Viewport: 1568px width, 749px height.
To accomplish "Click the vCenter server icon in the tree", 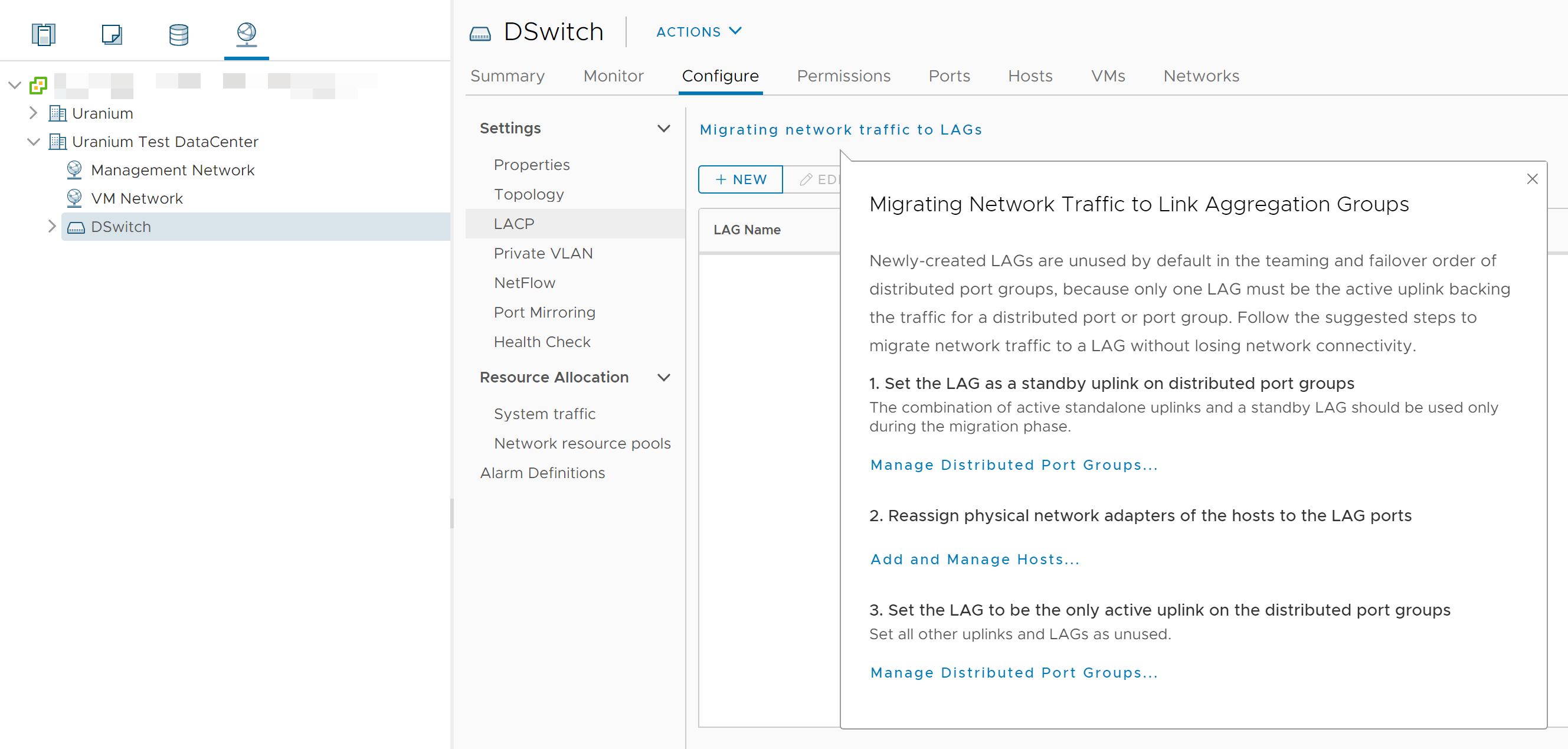I will [38, 85].
